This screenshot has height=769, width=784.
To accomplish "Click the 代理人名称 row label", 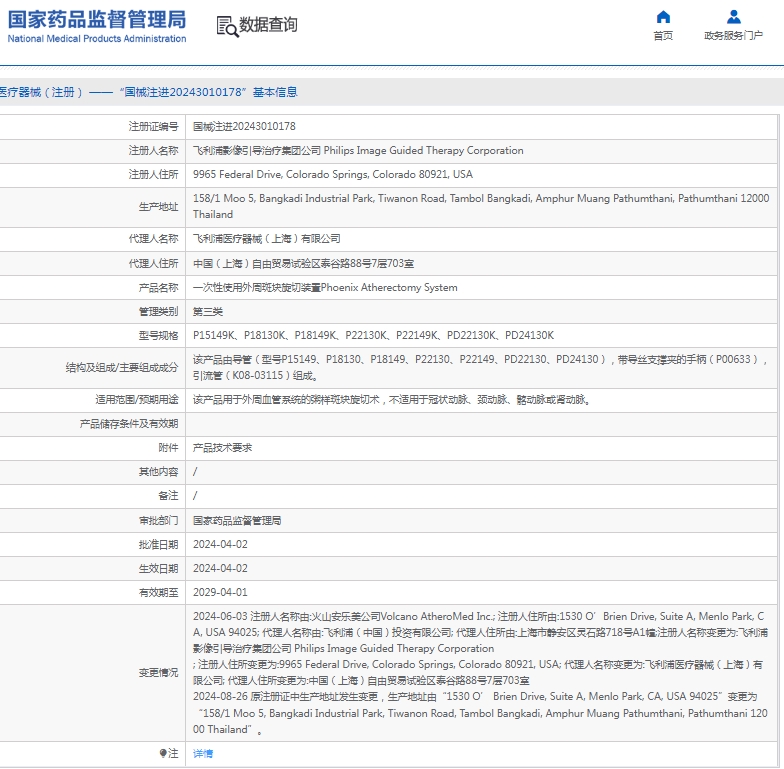I will pos(154,238).
